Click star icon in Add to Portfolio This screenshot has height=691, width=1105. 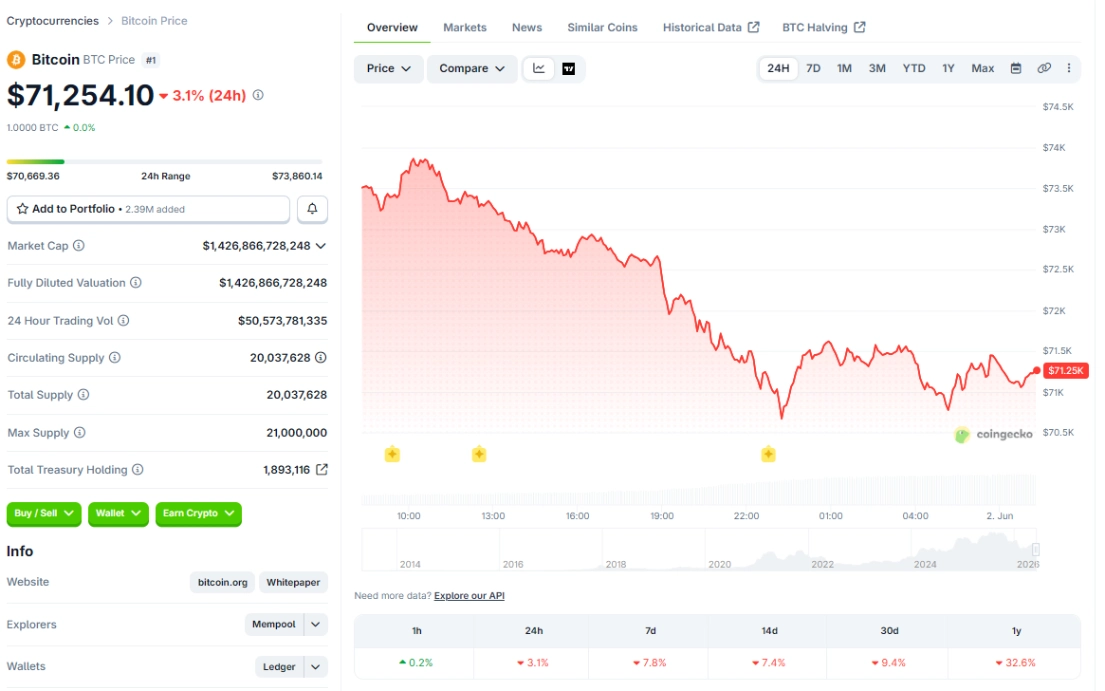(23, 208)
